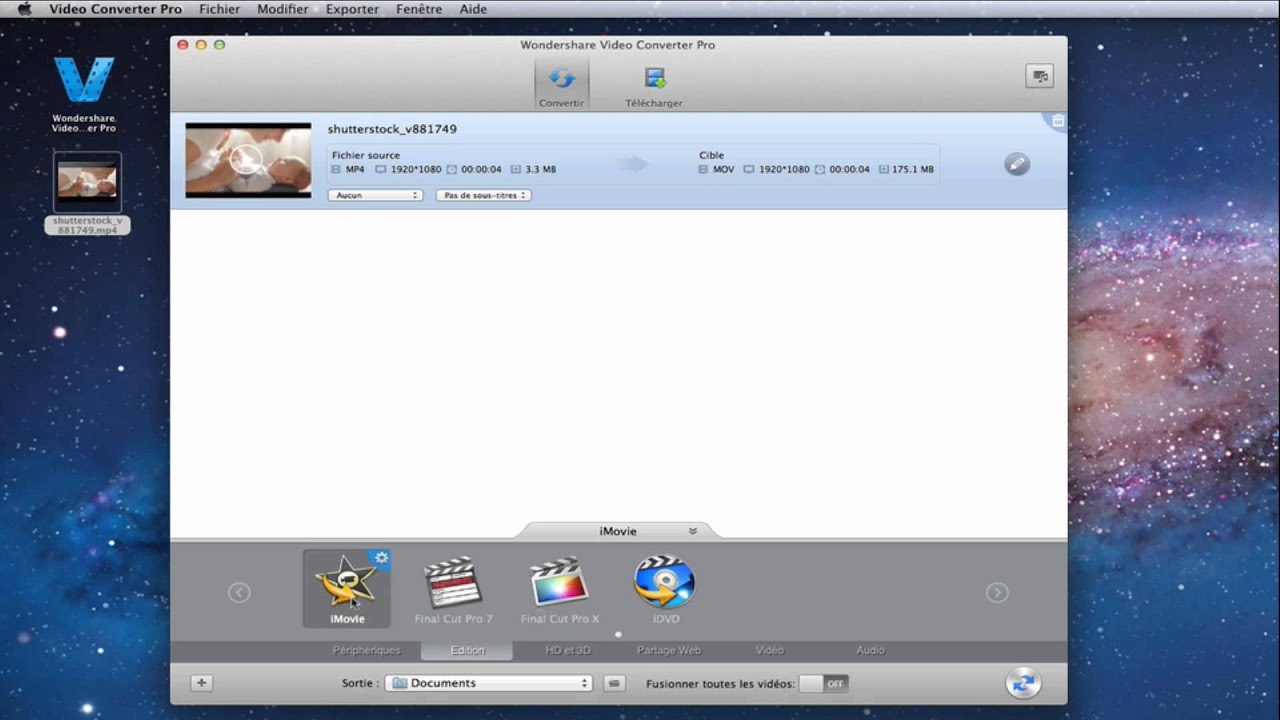Collapse the iMovie format panel handle
The width and height of the screenshot is (1280, 720).
(618, 531)
